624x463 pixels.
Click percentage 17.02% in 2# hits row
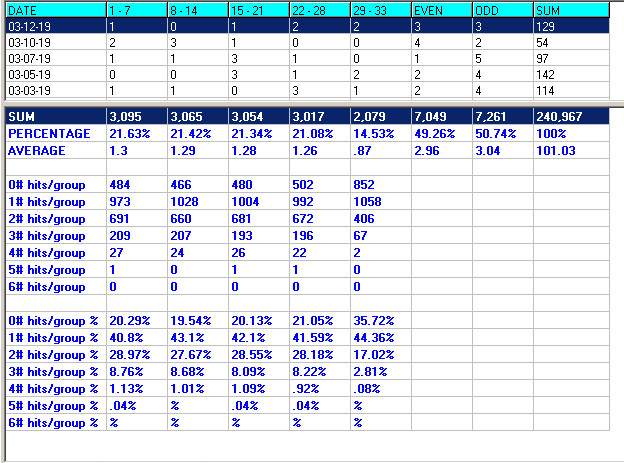(373, 355)
